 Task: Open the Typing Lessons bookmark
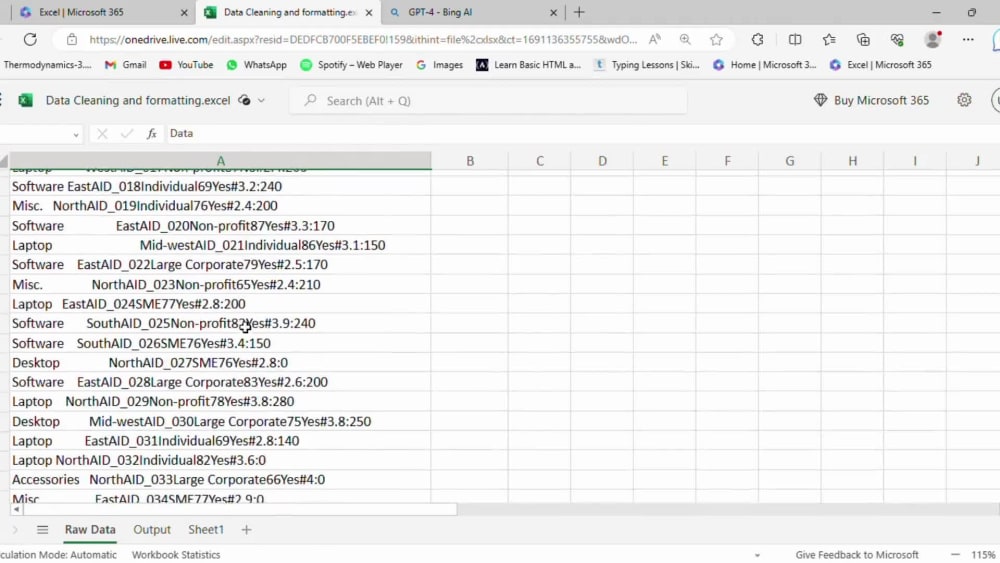coord(647,64)
